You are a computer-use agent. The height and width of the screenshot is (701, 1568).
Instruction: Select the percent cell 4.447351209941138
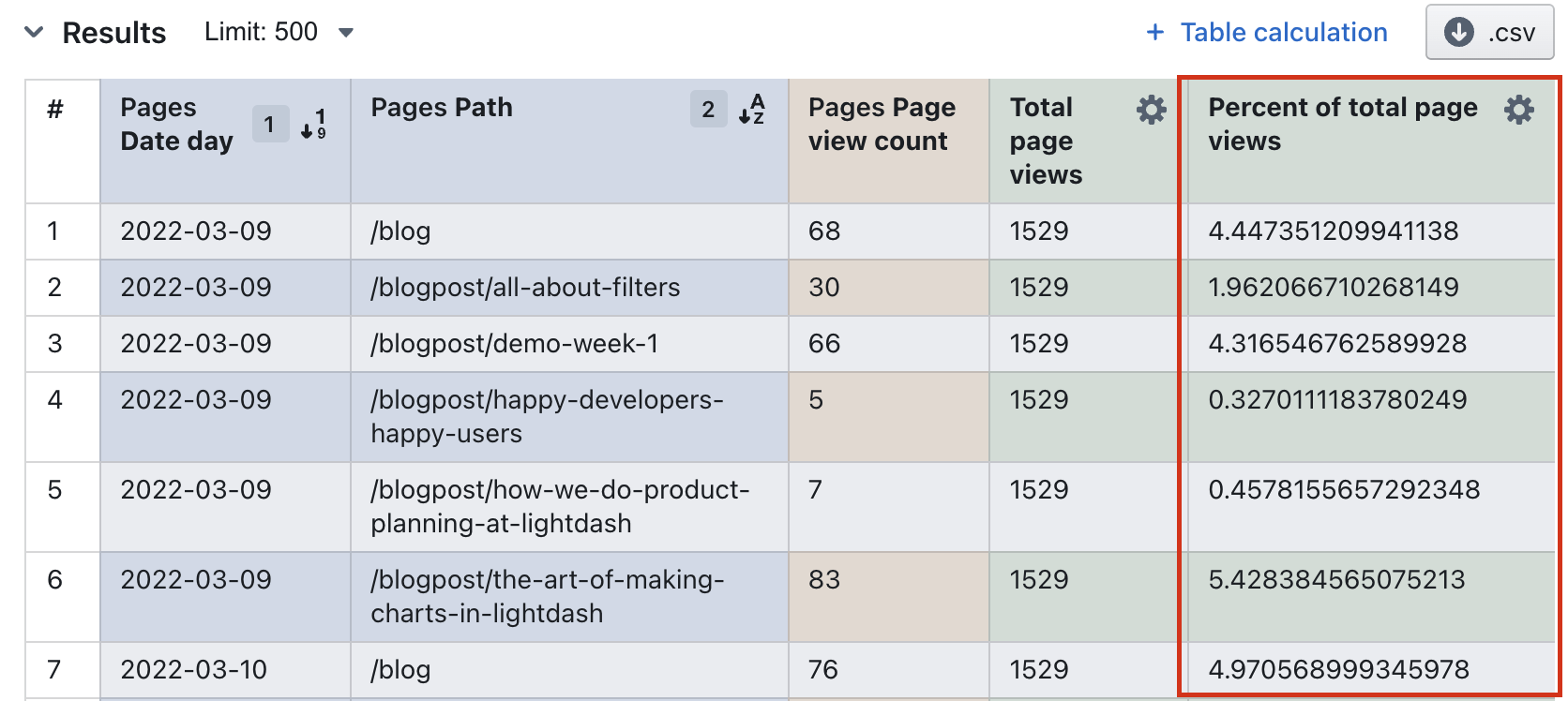(x=1333, y=231)
